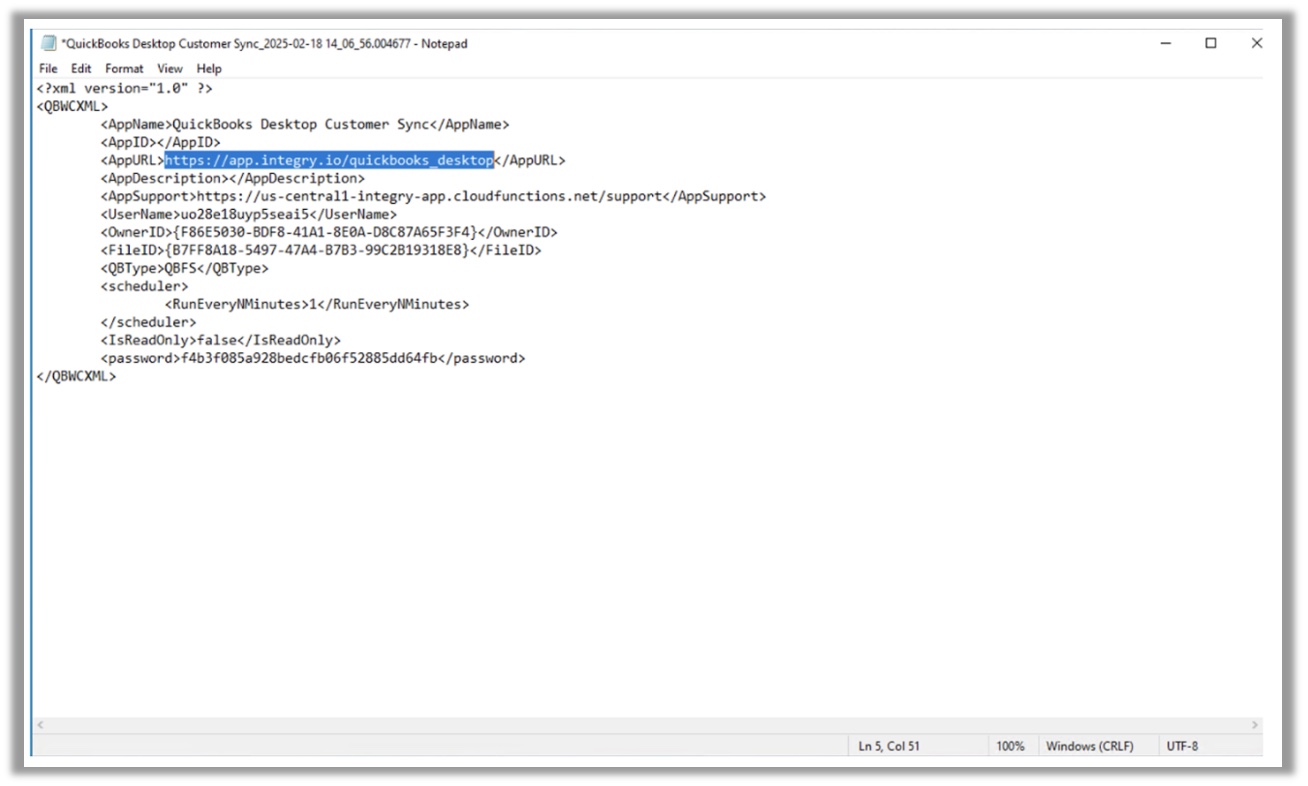Click the QBType value QBFS
The width and height of the screenshot is (1308, 786).
point(181,268)
